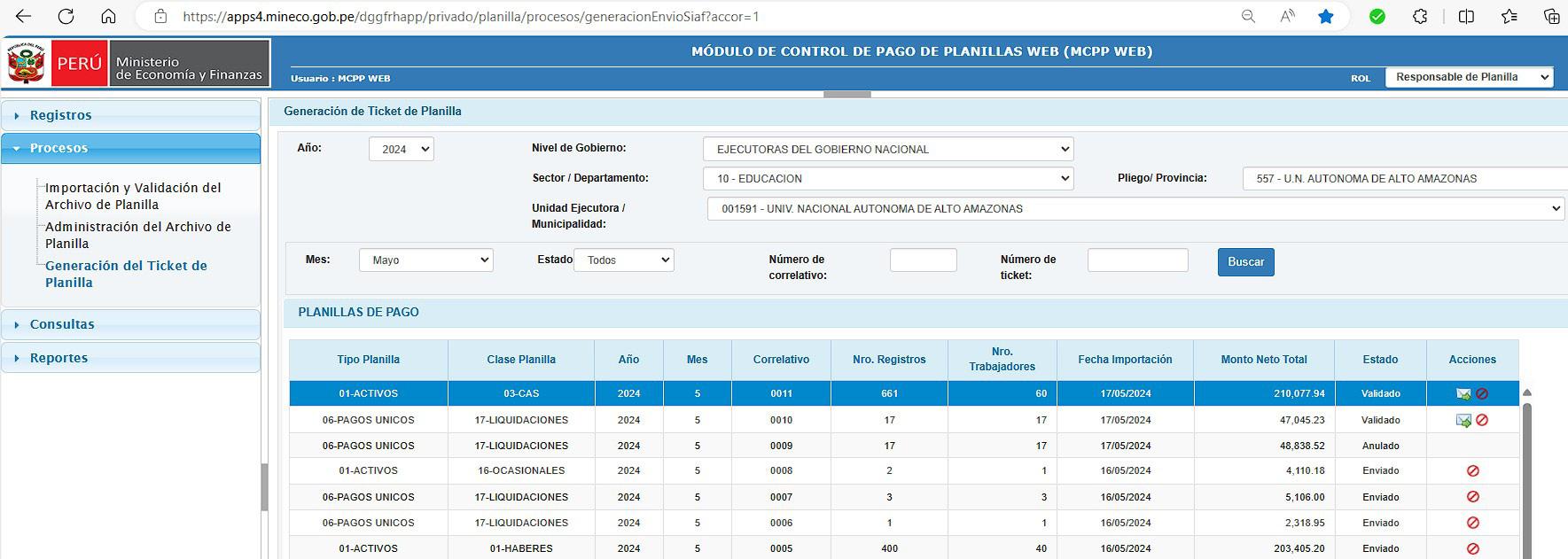
Task: Open the Año 2024 dropdown
Action: 402,149
